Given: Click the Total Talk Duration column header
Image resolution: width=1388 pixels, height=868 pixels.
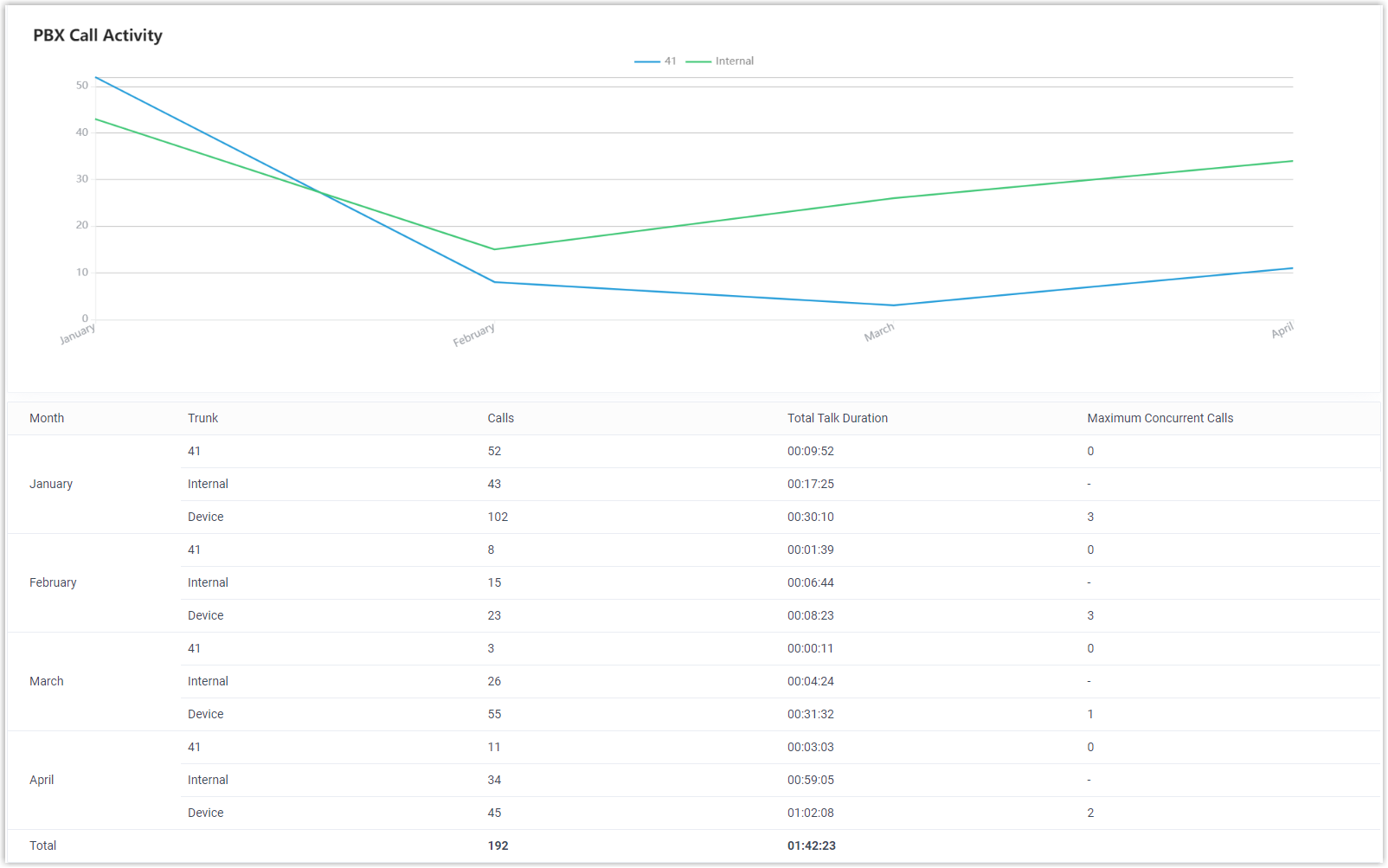Looking at the screenshot, I should 837,419.
